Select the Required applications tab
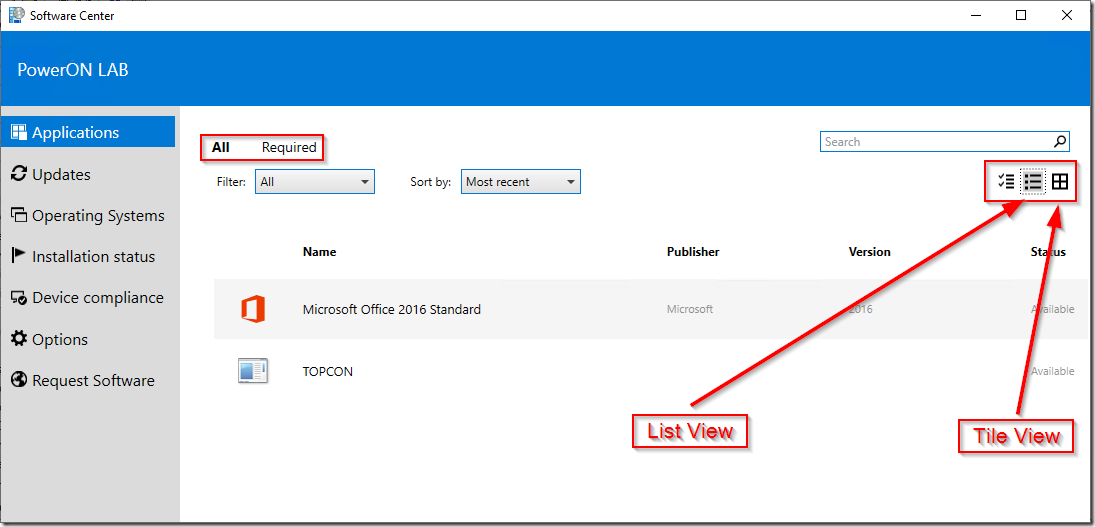 click(x=289, y=147)
